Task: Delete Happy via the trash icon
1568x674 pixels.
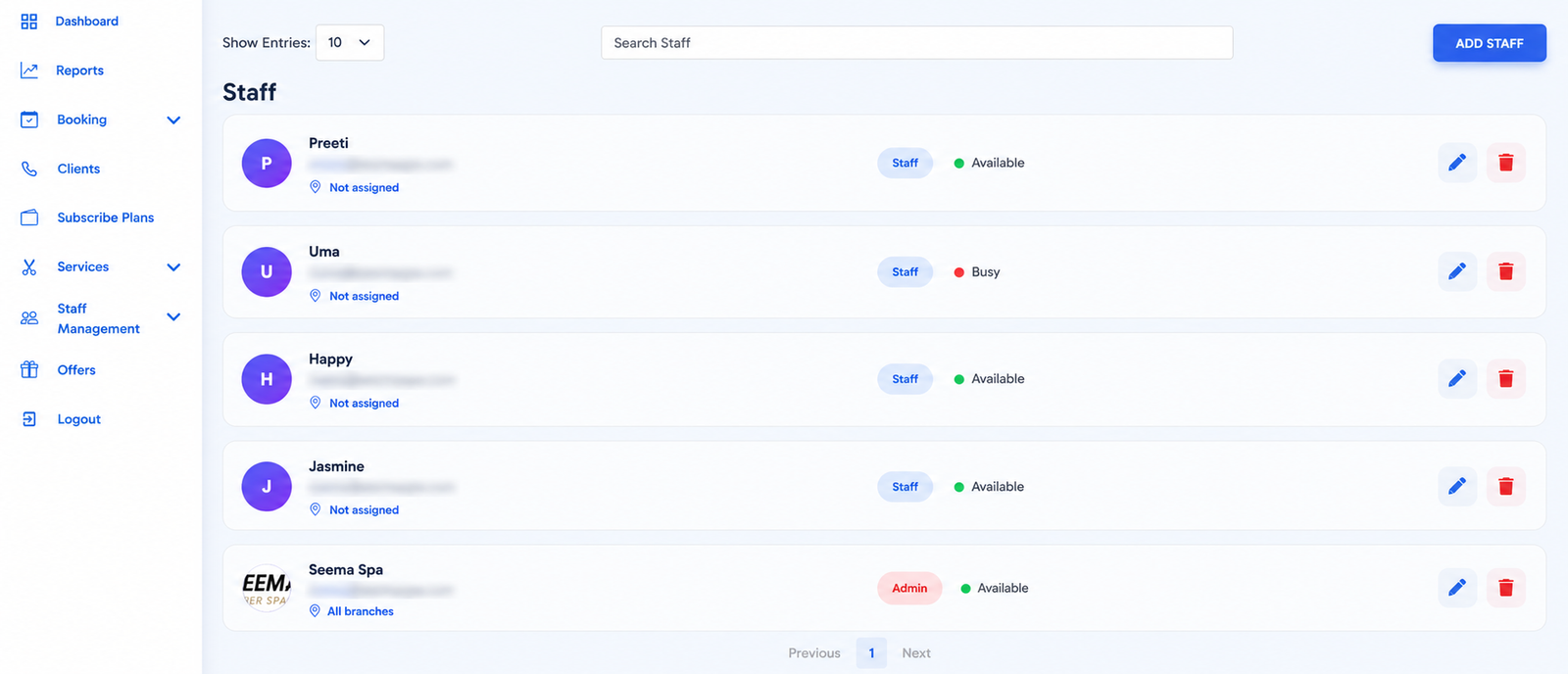Action: click(x=1506, y=378)
